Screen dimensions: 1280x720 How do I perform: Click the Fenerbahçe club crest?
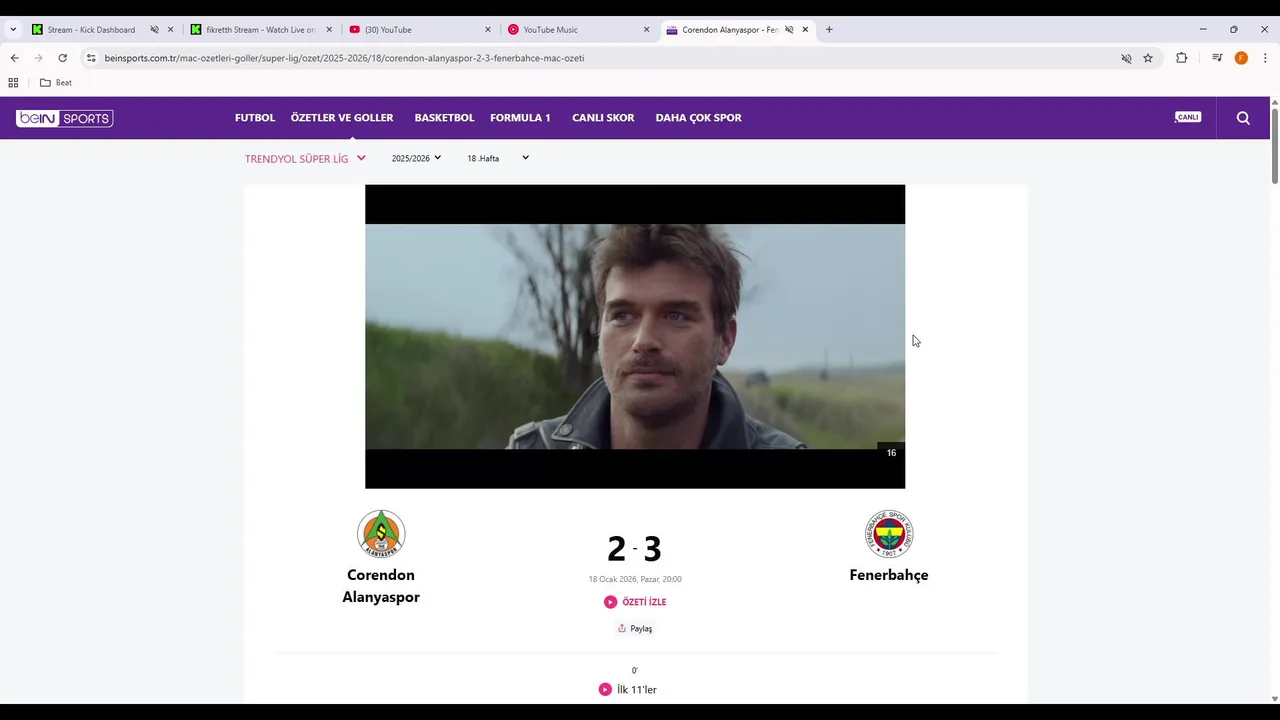coord(889,534)
